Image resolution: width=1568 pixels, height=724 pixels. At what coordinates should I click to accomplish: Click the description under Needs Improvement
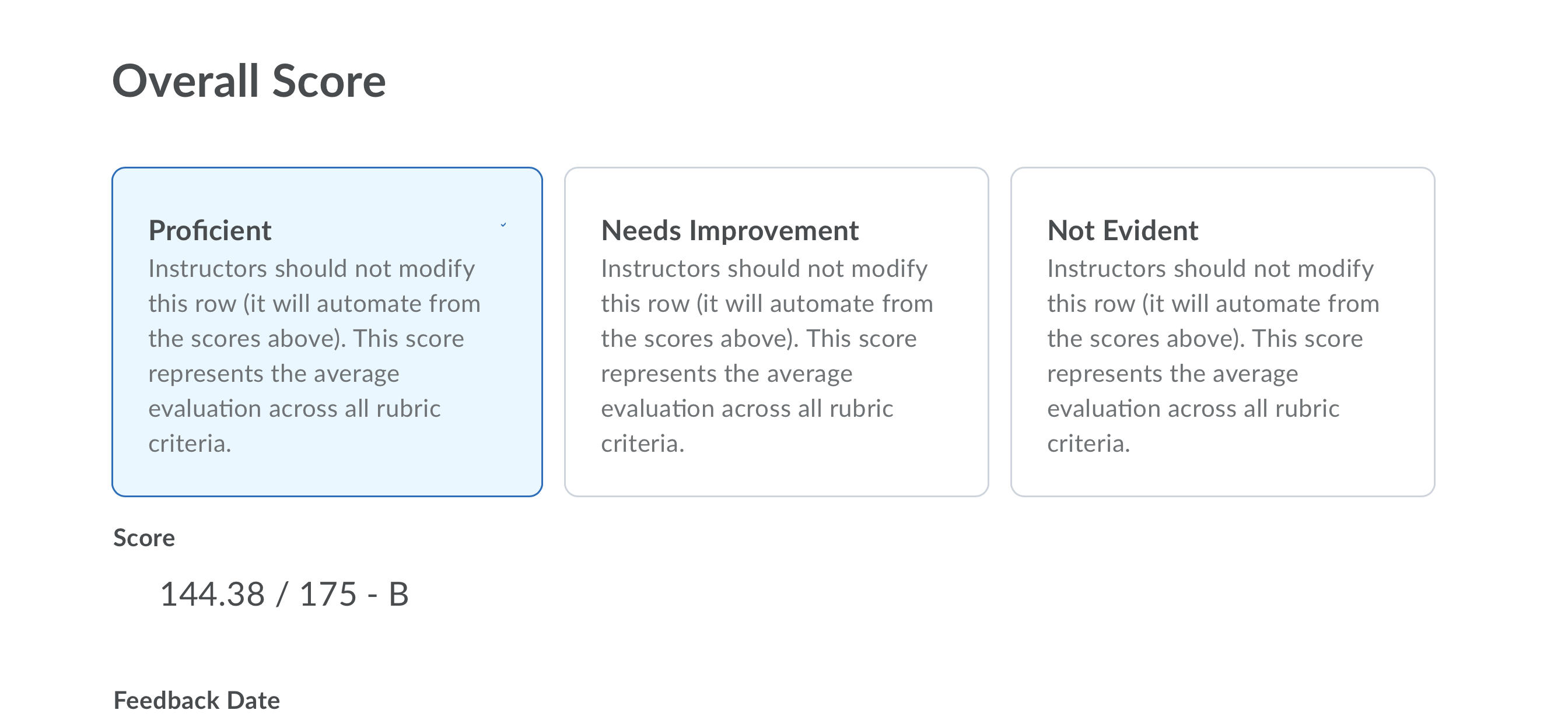point(767,356)
